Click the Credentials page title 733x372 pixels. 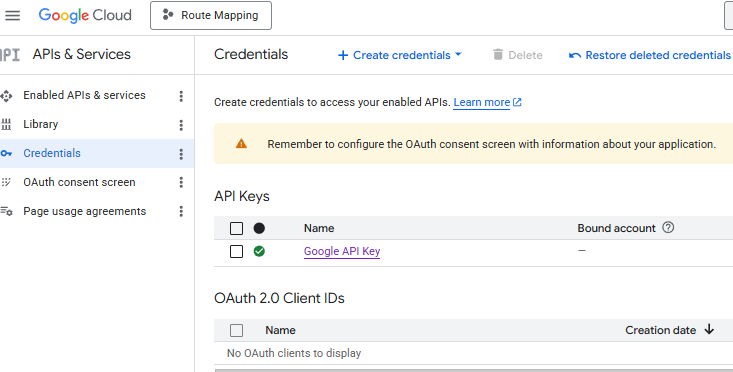[x=251, y=54]
